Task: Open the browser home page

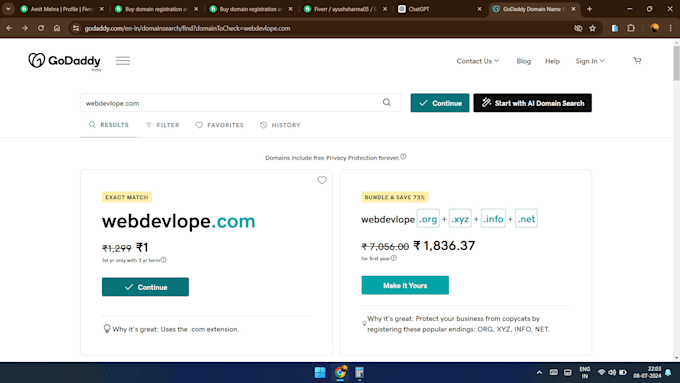Action: pyautogui.click(x=57, y=28)
